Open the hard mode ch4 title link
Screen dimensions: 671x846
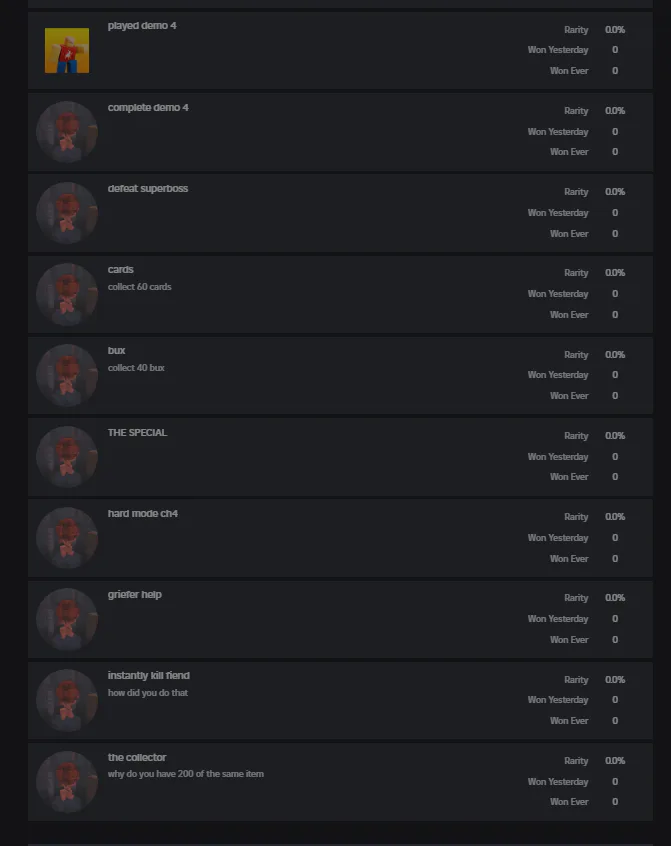pos(143,514)
